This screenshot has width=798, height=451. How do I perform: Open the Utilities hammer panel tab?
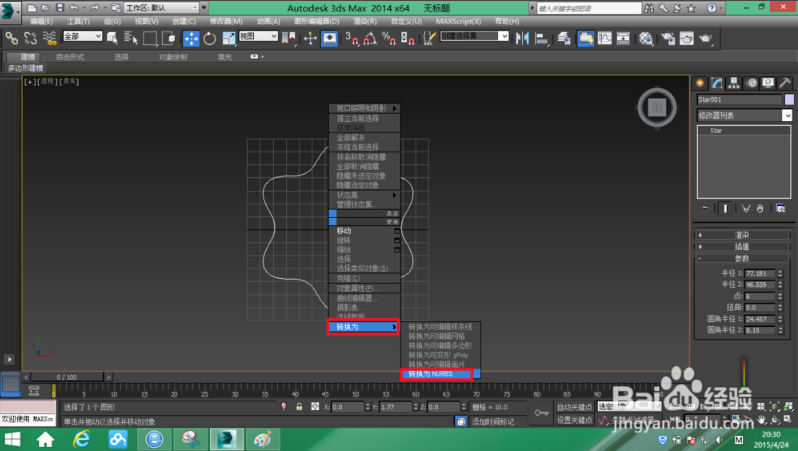pyautogui.click(x=785, y=83)
